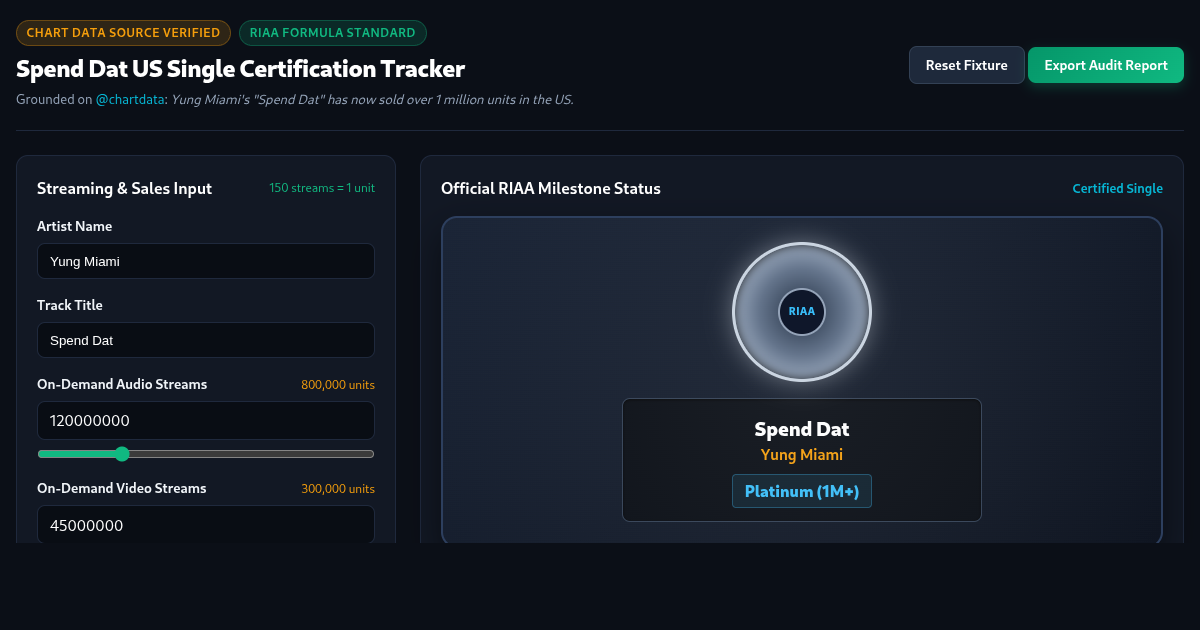
Task: Select the Platinum (1M+) badge
Action: click(x=802, y=491)
